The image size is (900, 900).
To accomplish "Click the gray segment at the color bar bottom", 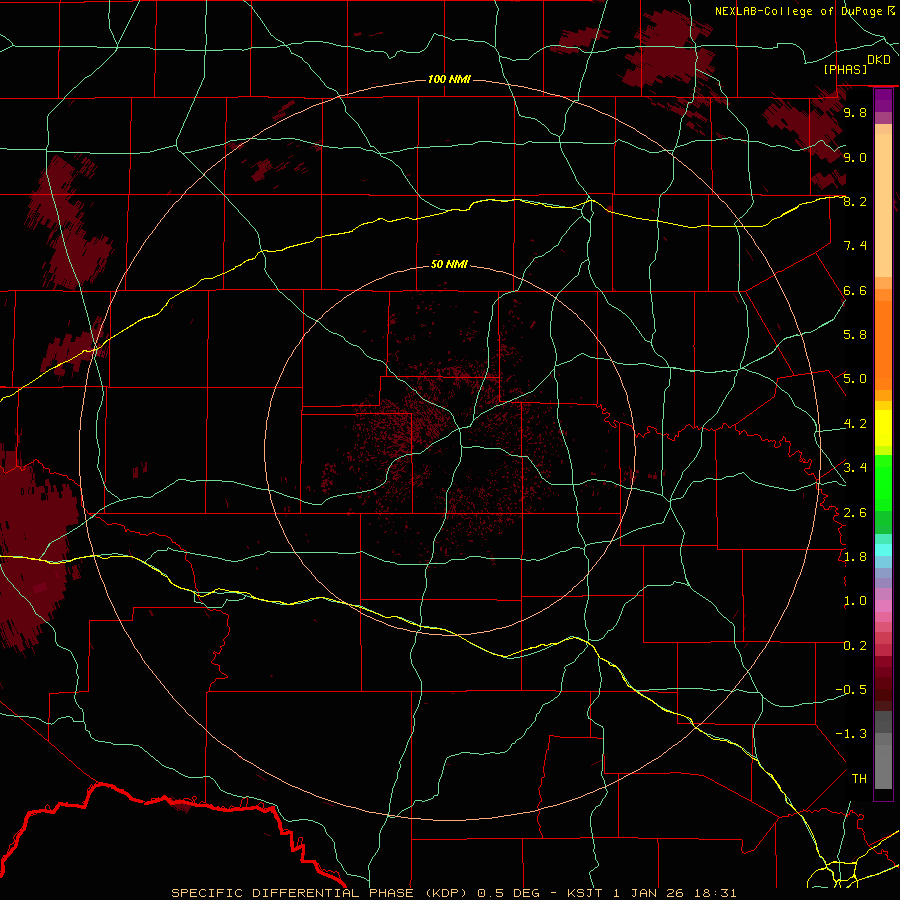I will point(883,766).
